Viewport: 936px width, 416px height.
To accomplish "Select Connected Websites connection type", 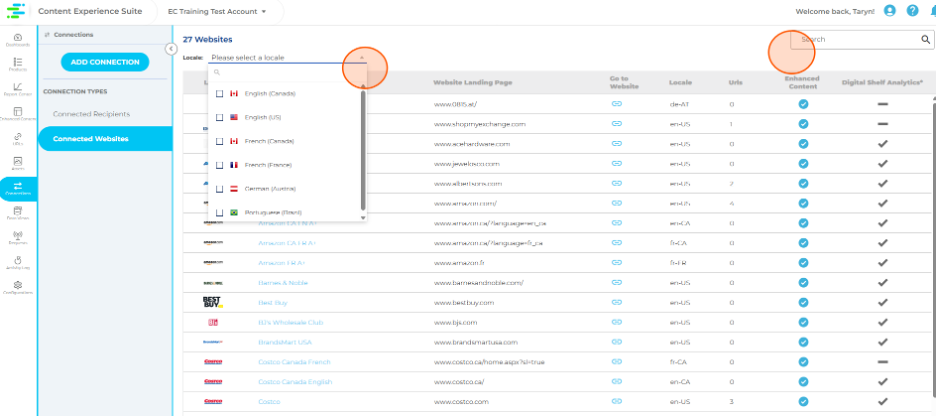I will pyautogui.click(x=104, y=138).
